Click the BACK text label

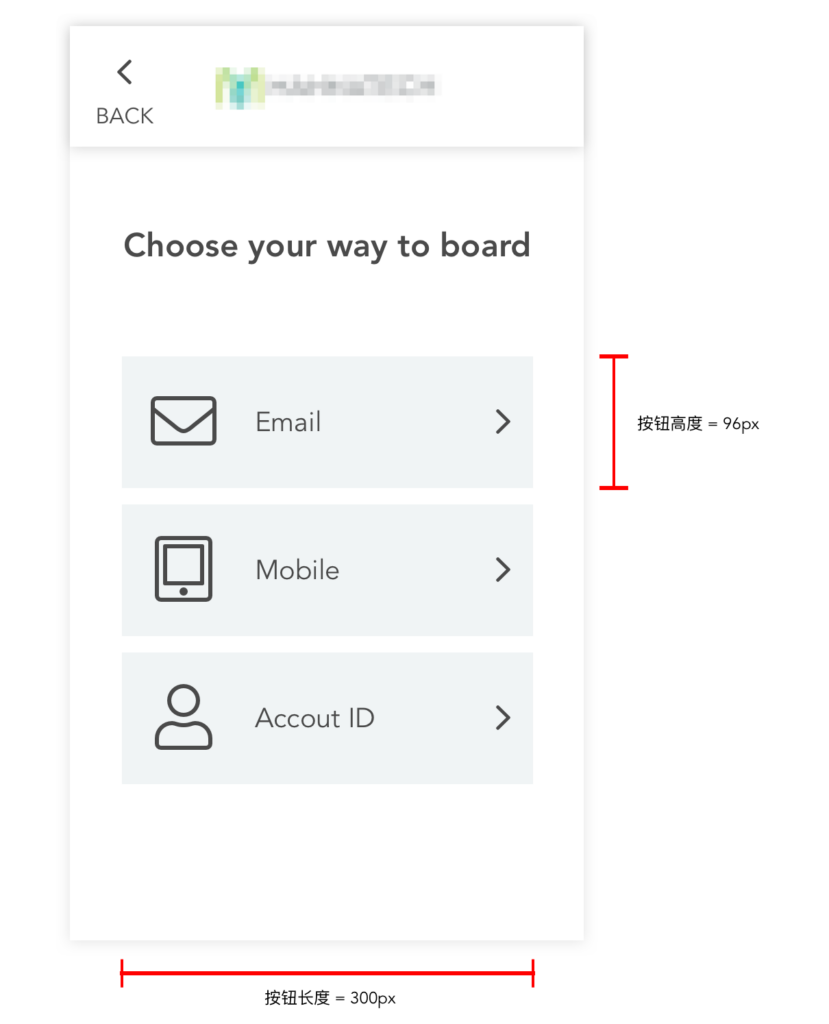click(x=124, y=116)
